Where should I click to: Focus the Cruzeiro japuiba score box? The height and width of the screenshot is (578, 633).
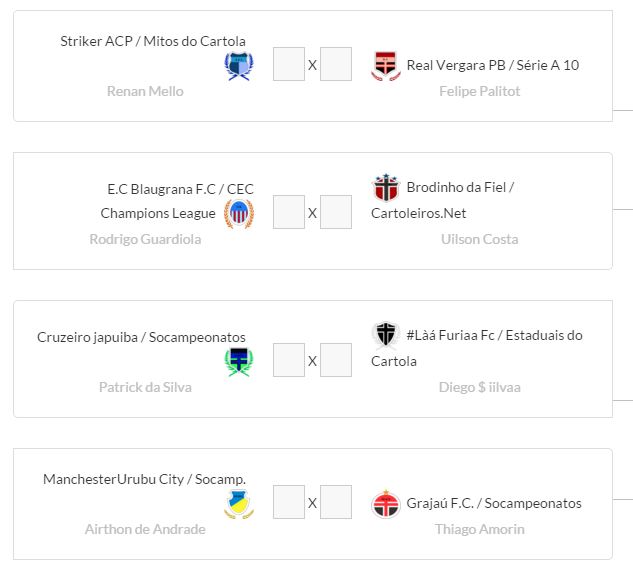click(x=288, y=360)
